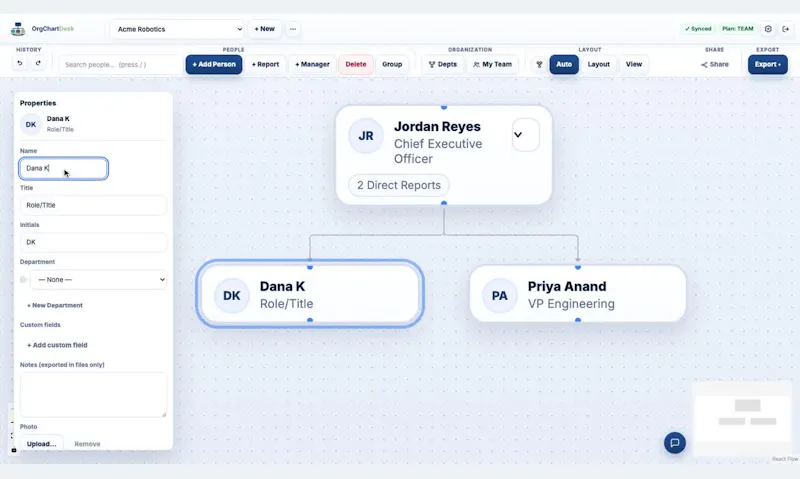800x479 pixels.
Task: Click + Add custom field
Action: pos(57,345)
